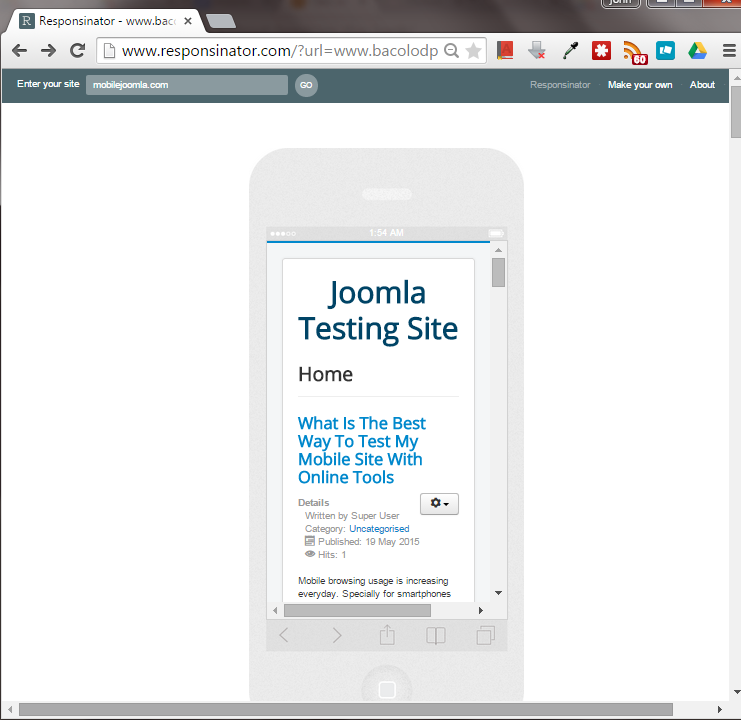Open the About link
741x720 pixels.
702,85
